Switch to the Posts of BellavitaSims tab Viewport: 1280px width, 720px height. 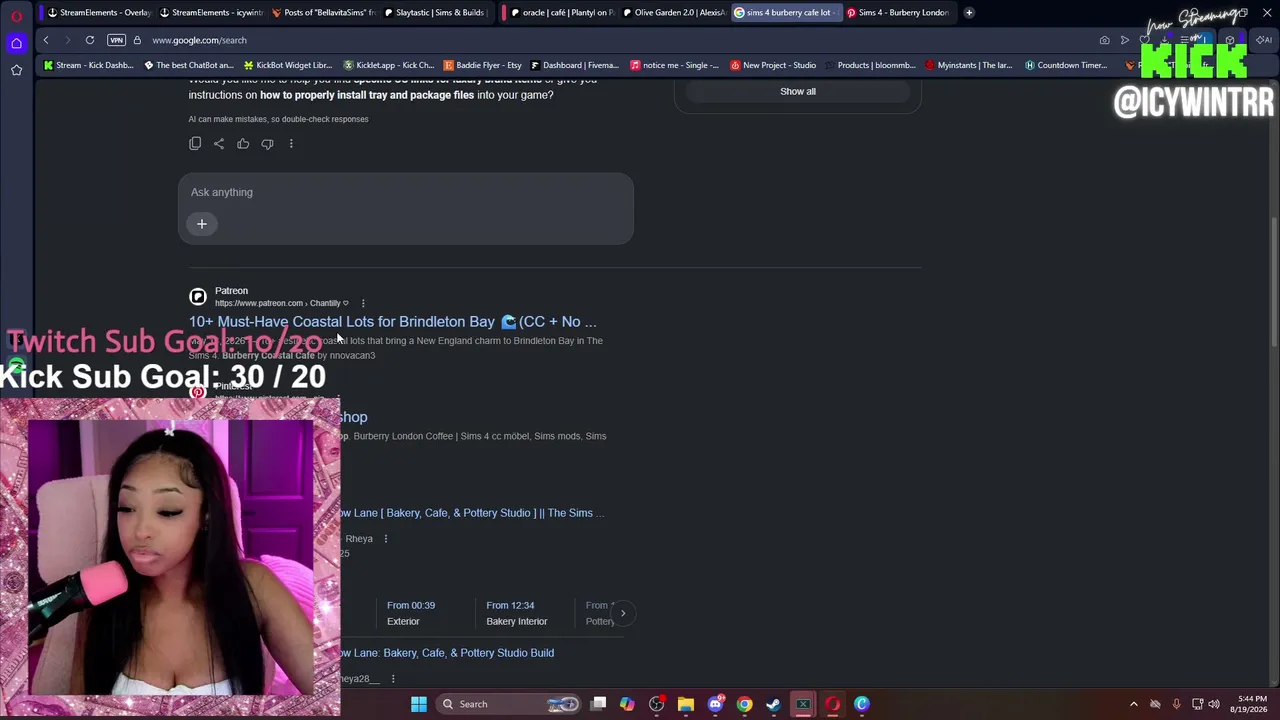[324, 13]
